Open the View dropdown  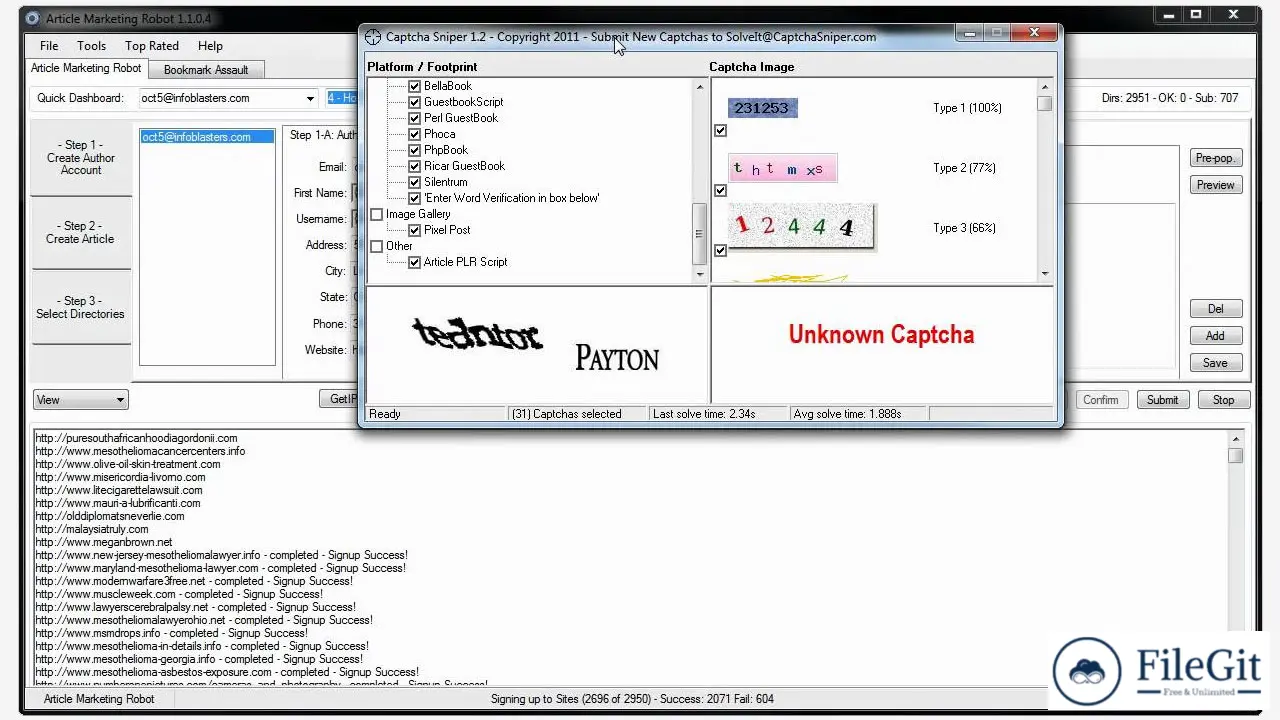pyautogui.click(x=81, y=400)
